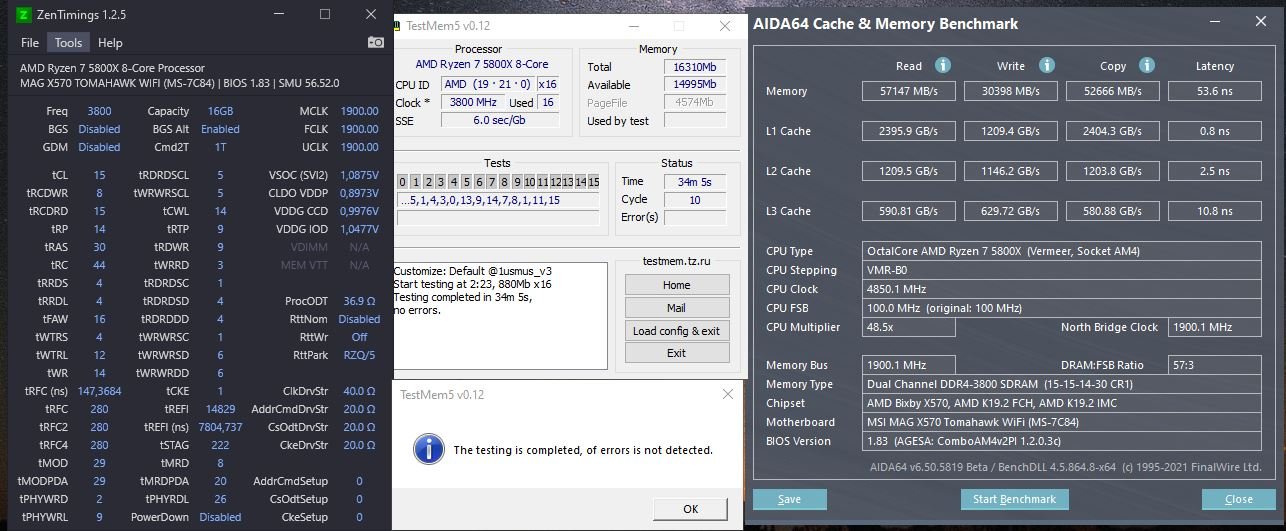This screenshot has width=1286, height=531.
Task: Minimize the ZenTimings window
Action: pyautogui.click(x=279, y=15)
